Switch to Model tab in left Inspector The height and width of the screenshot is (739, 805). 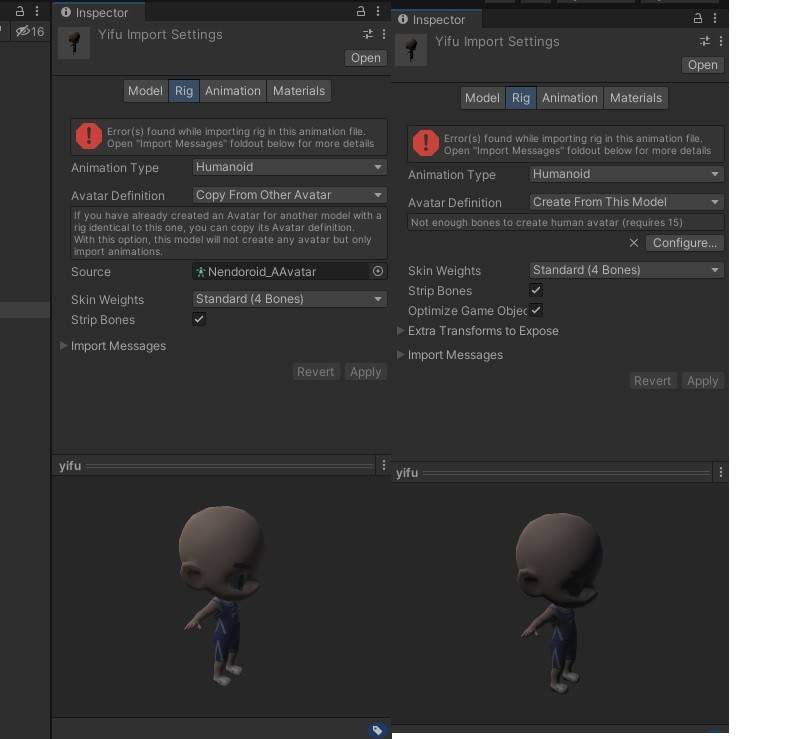(x=145, y=91)
